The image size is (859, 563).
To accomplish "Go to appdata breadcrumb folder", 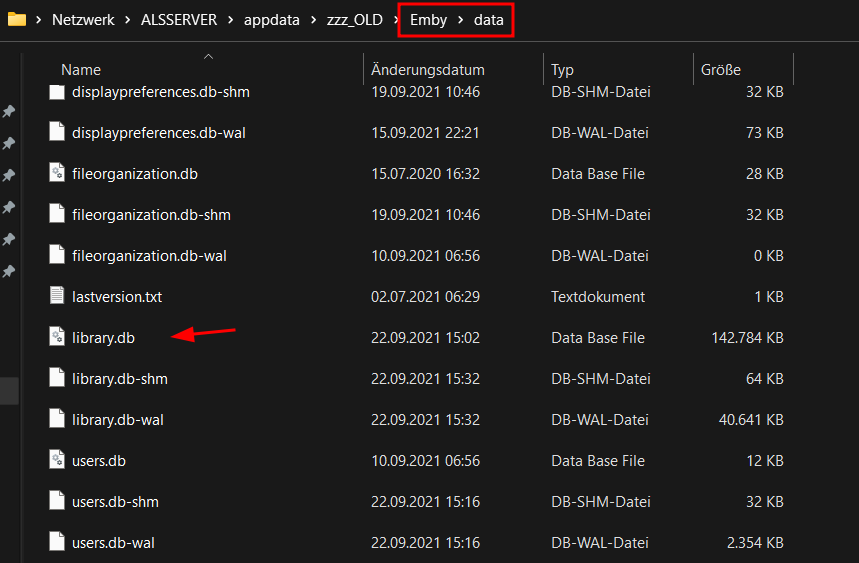I will tap(272, 20).
